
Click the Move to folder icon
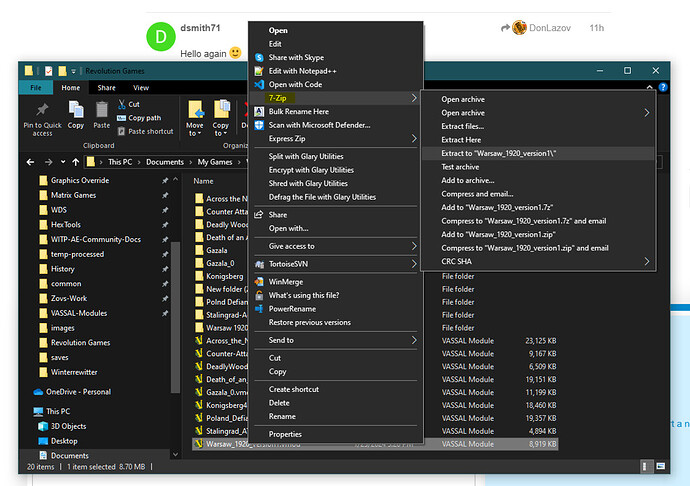point(195,110)
